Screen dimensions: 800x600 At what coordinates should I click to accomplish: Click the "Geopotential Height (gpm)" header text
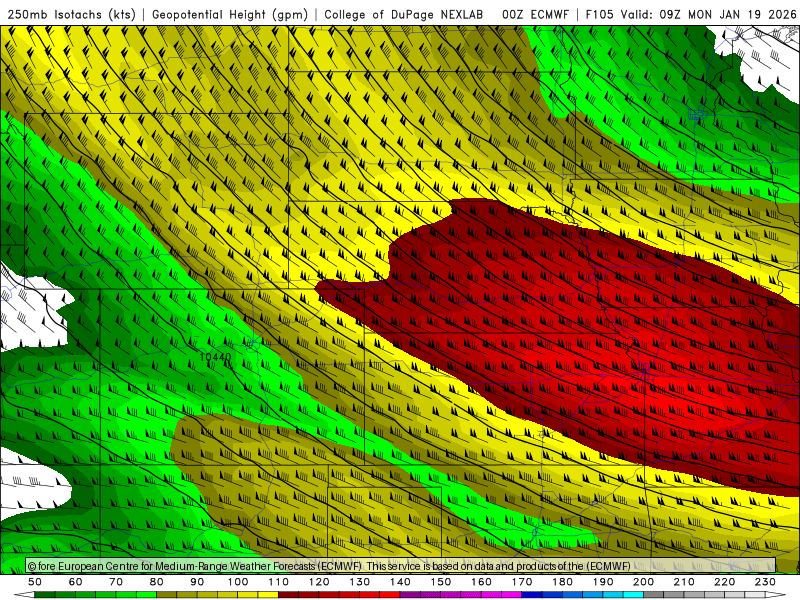pyautogui.click(x=230, y=14)
